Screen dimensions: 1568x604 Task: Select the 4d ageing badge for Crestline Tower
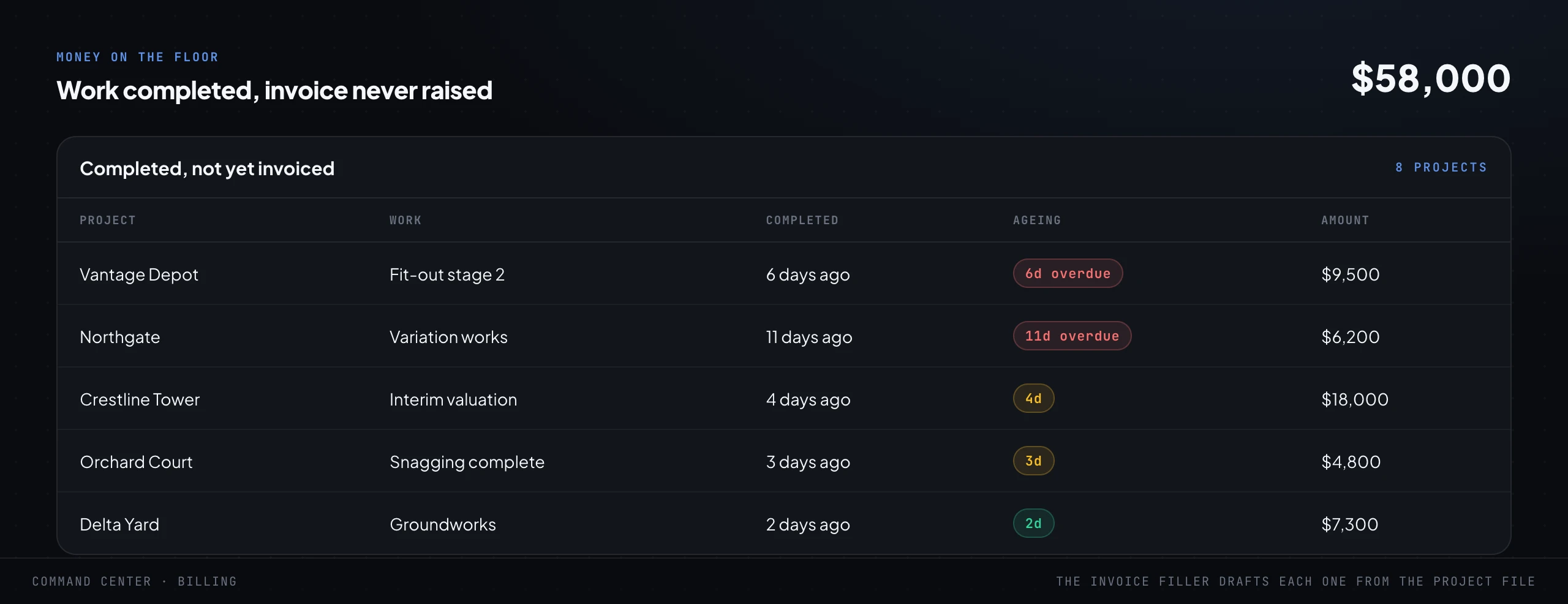click(x=1033, y=398)
